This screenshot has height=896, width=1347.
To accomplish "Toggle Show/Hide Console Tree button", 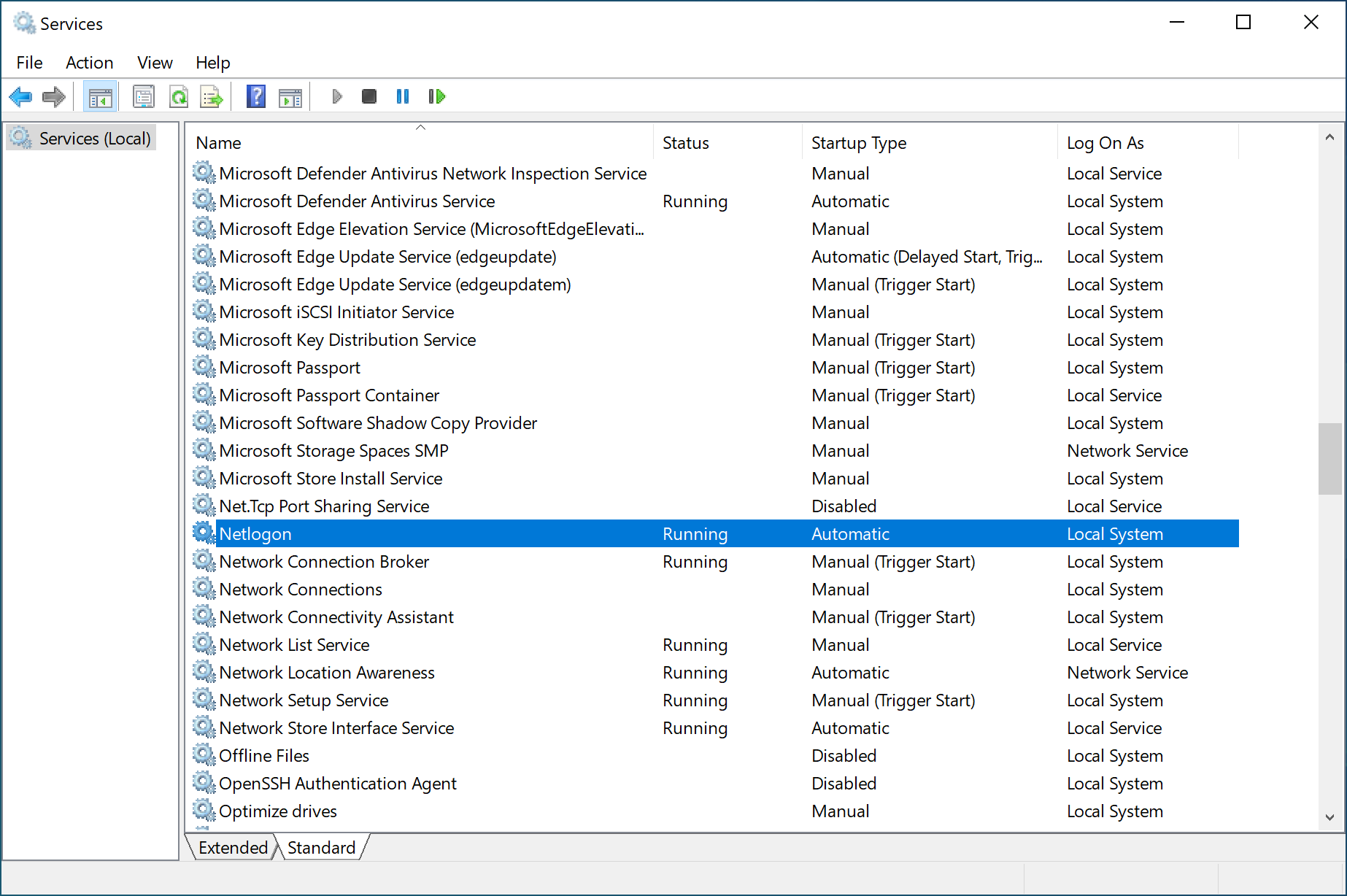I will (100, 96).
